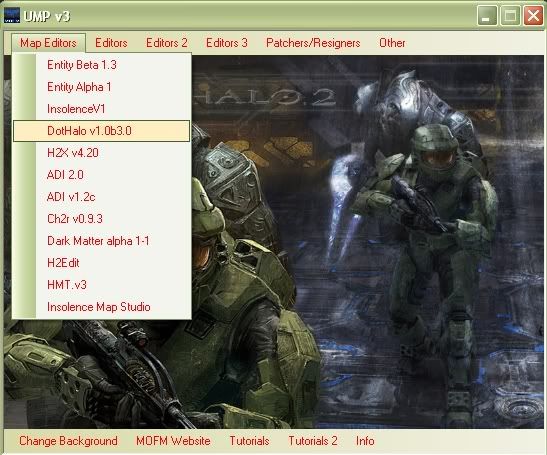Select InsolenceV1 from the menu
Screen dimensions: 547x455
point(102,109)
